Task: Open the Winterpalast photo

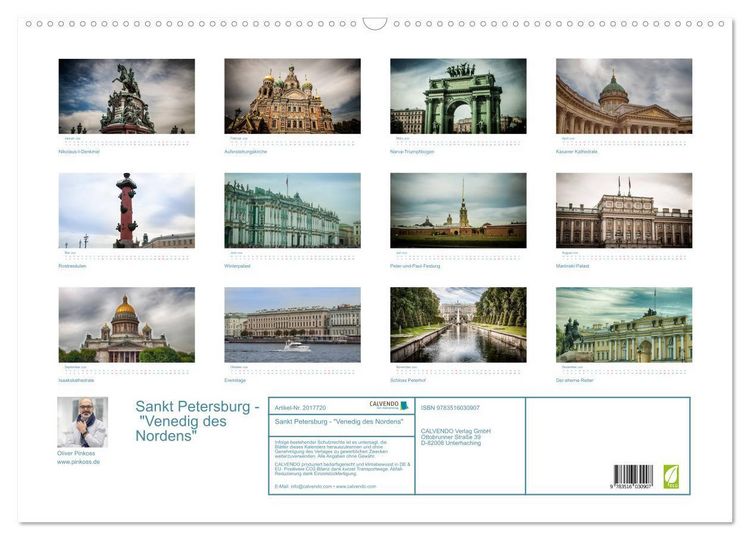Action: point(292,210)
